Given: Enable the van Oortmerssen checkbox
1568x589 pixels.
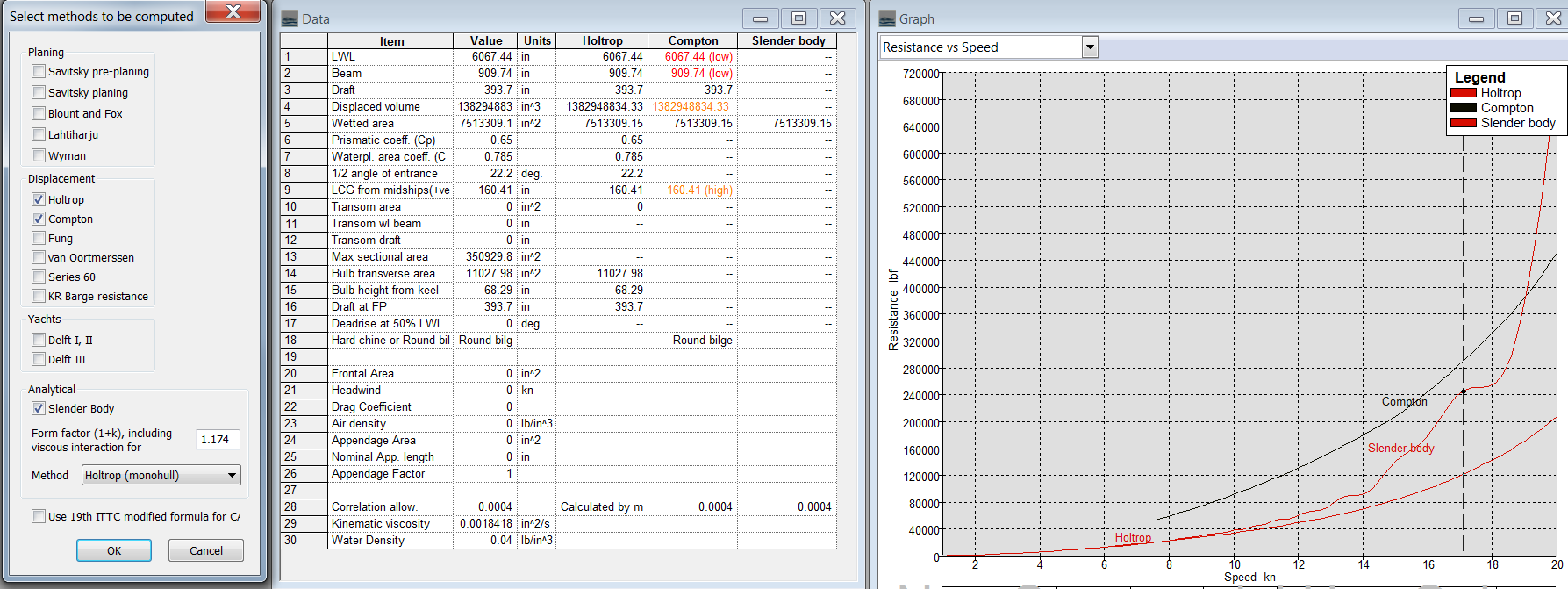Looking at the screenshot, I should (39, 257).
